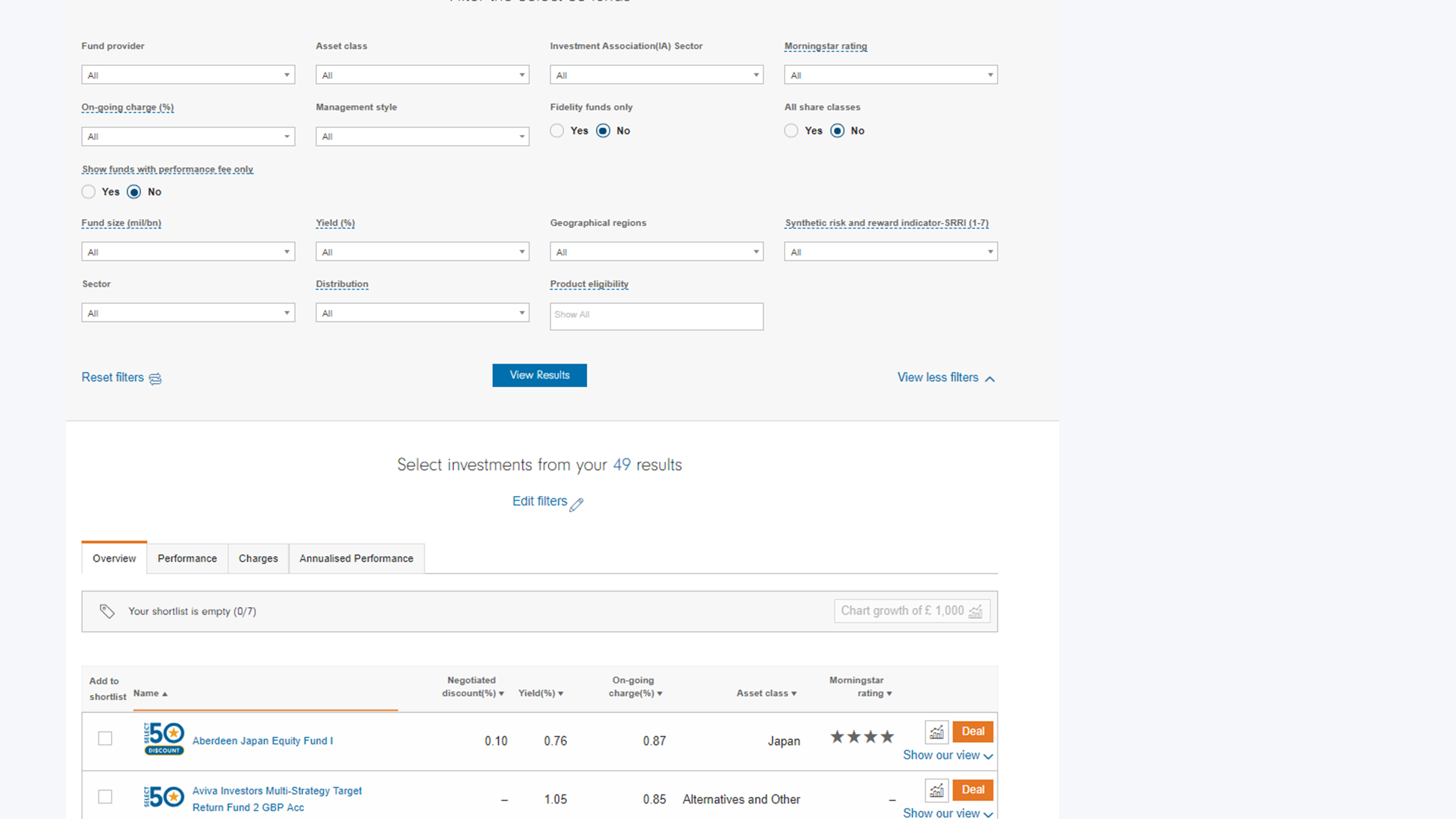Open the Yield (%) filter dropdown
This screenshot has width=1456, height=819.
[423, 252]
